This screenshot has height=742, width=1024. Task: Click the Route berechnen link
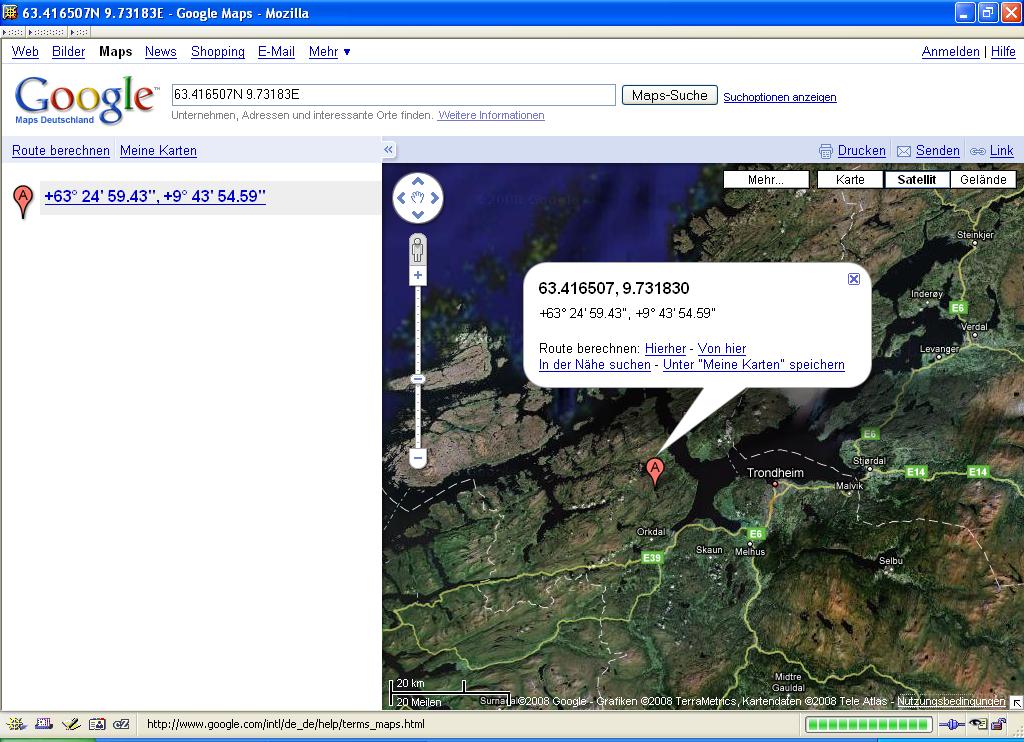click(61, 151)
